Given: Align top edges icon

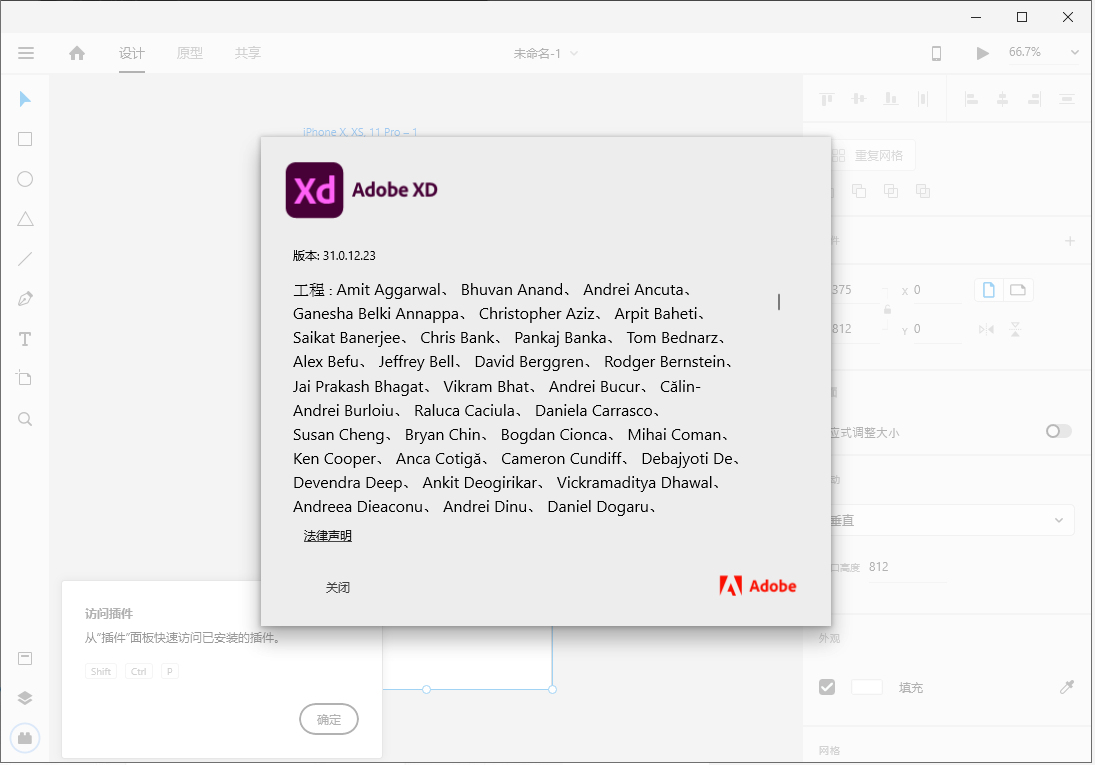Looking at the screenshot, I should [x=827, y=99].
